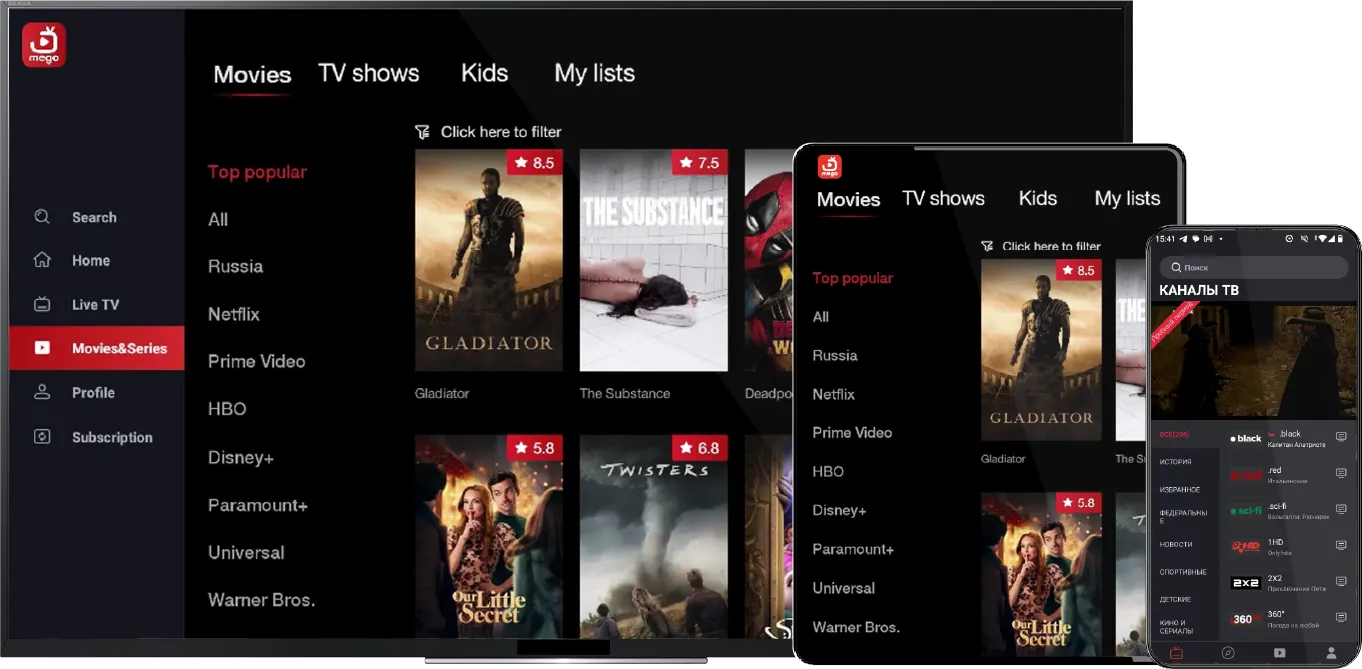Switch to TV shows tab on the TV
The width and height of the screenshot is (1362, 669).
click(x=368, y=73)
